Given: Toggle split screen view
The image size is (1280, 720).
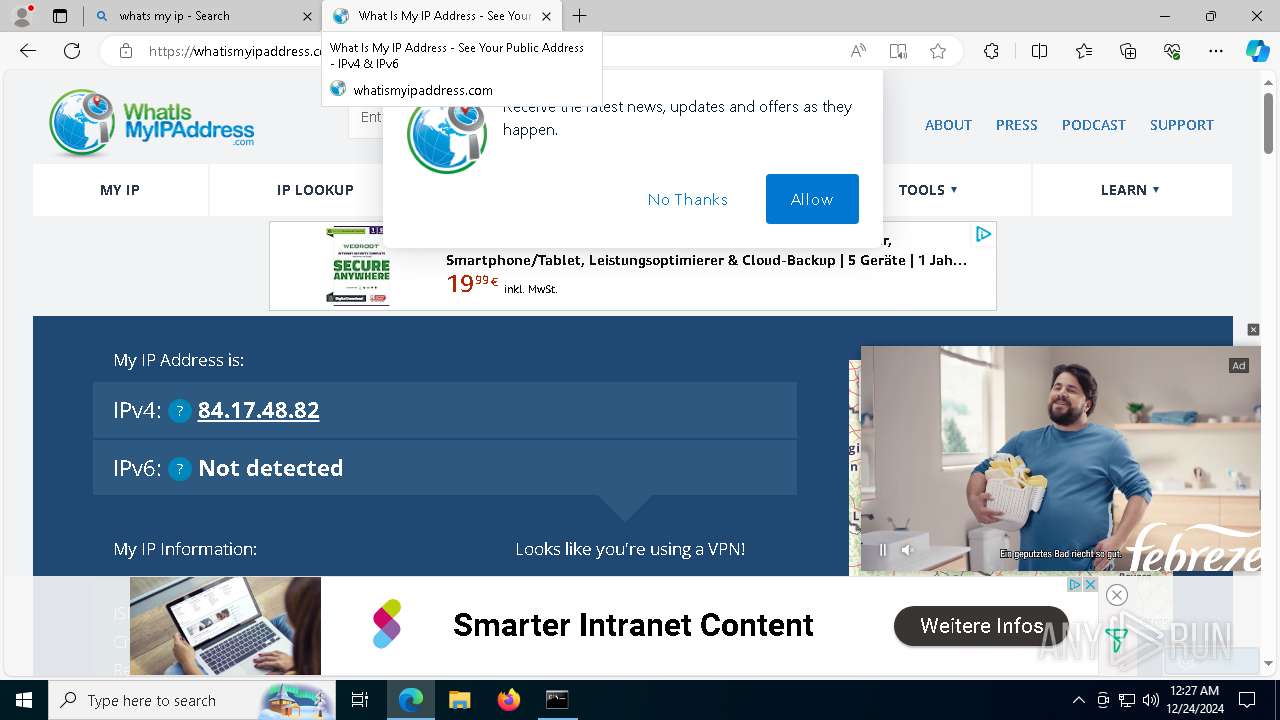Looking at the screenshot, I should tap(1039, 51).
